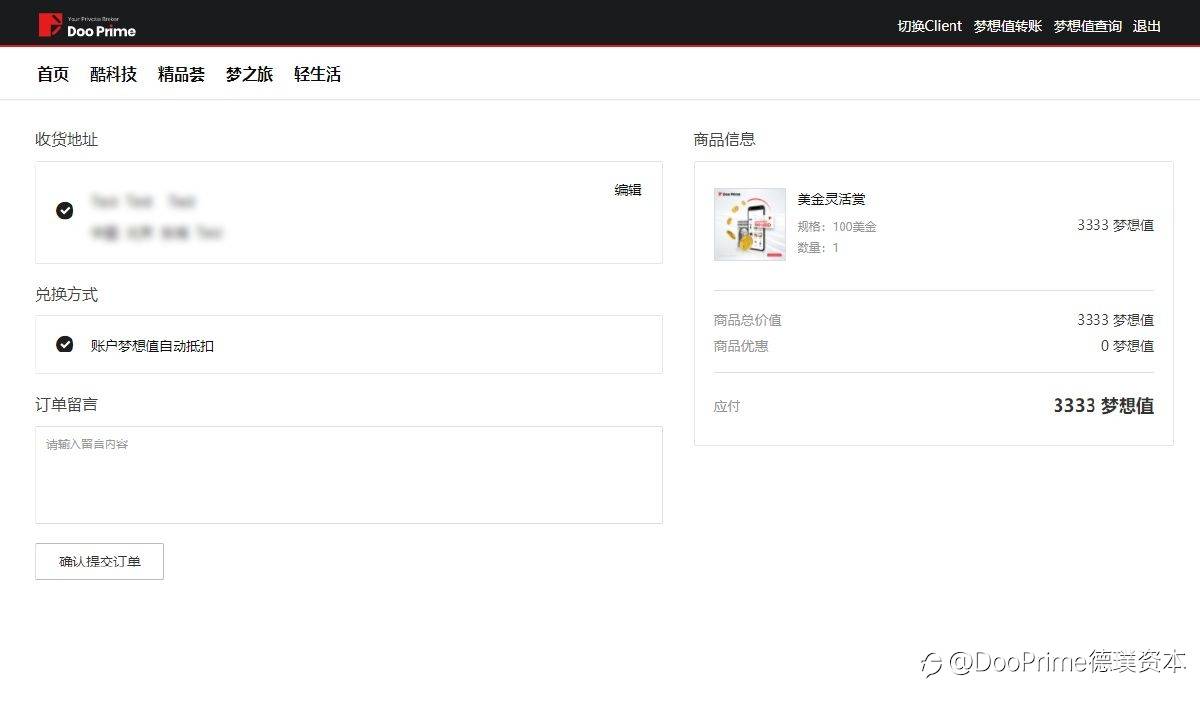Log out using the 退出 link
This screenshot has width=1200, height=706.
(x=1146, y=26)
